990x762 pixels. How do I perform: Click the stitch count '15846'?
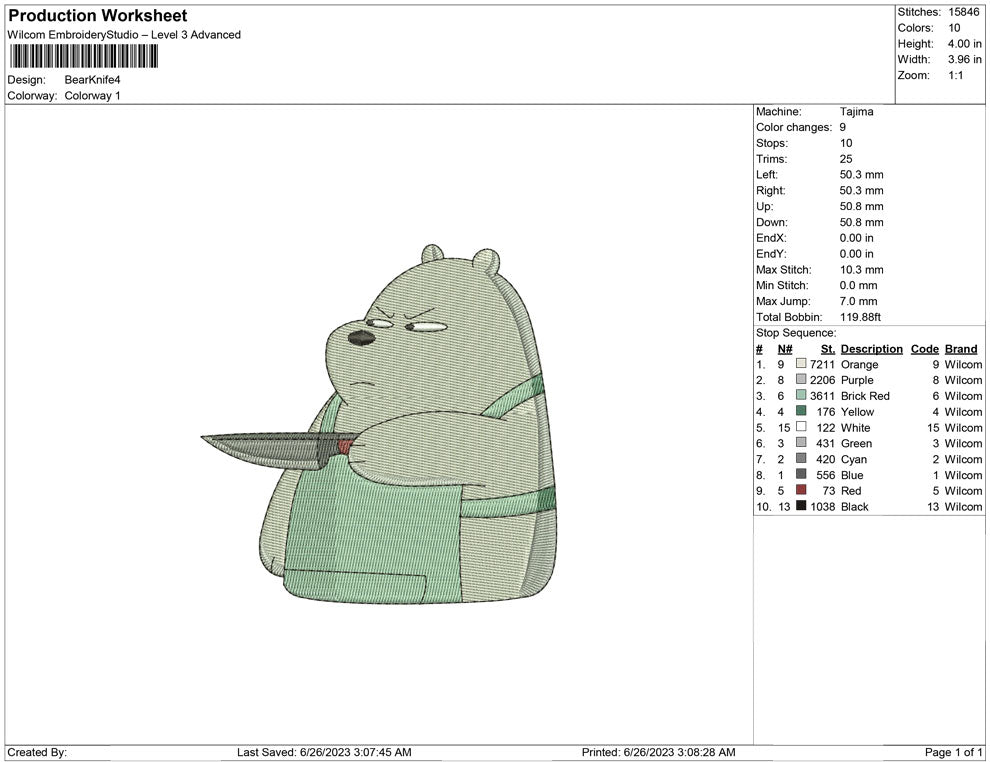point(963,12)
